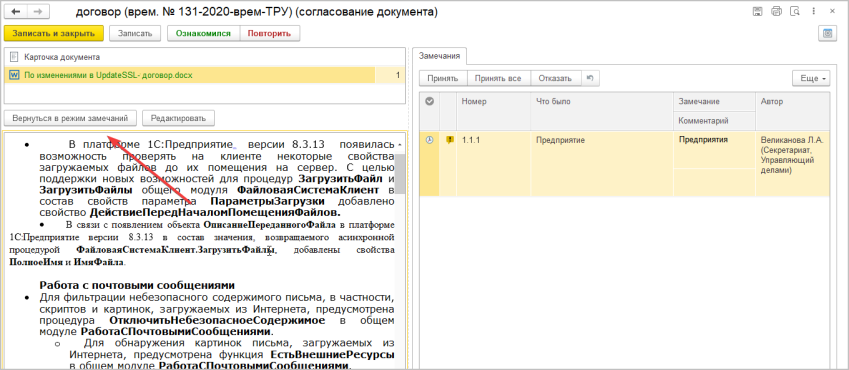Click Вернуться в режим замечаний
849x370 pixels.
coord(70,118)
